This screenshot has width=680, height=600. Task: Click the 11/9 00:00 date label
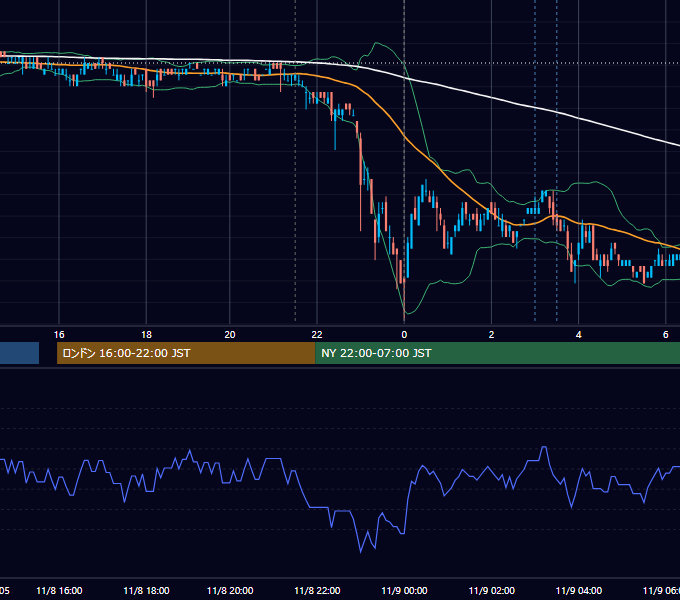pos(405,590)
